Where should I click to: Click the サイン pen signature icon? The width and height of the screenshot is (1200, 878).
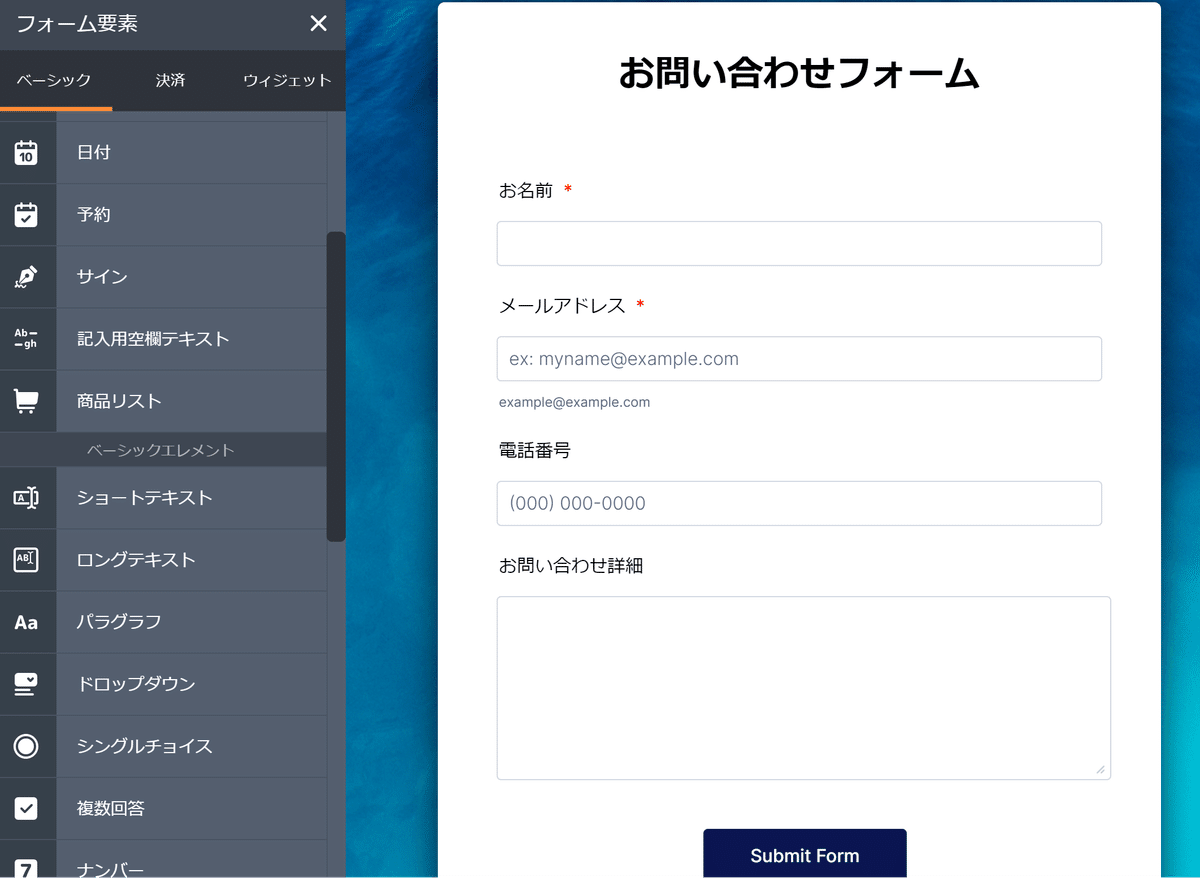[x=26, y=276]
